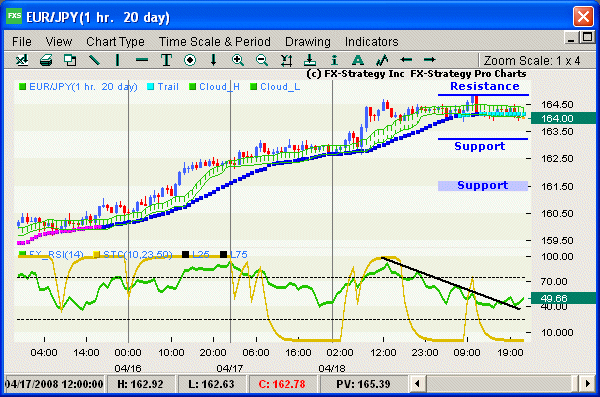Shift chart left with the left arrow icon
The height and width of the screenshot is (397, 600).
(406, 60)
